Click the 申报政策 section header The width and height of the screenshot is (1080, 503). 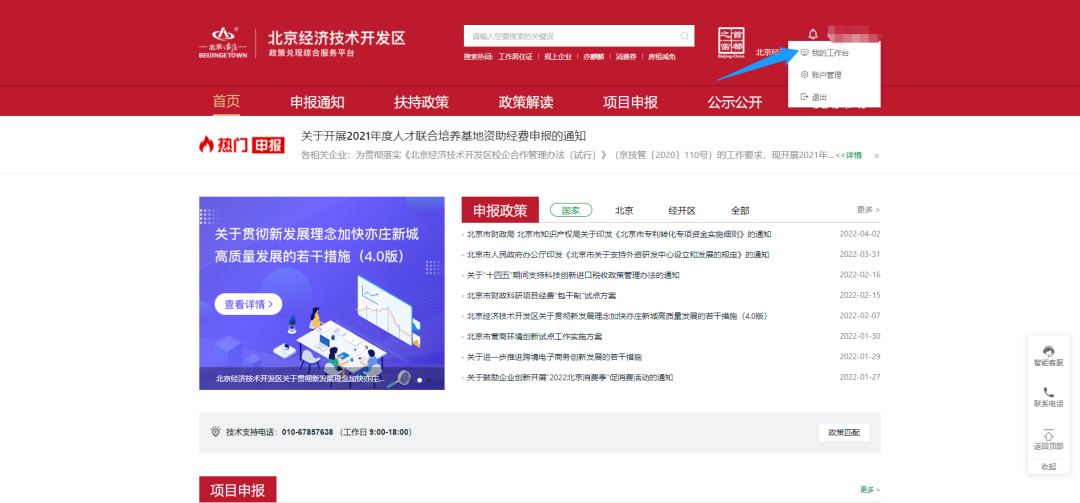coord(500,210)
